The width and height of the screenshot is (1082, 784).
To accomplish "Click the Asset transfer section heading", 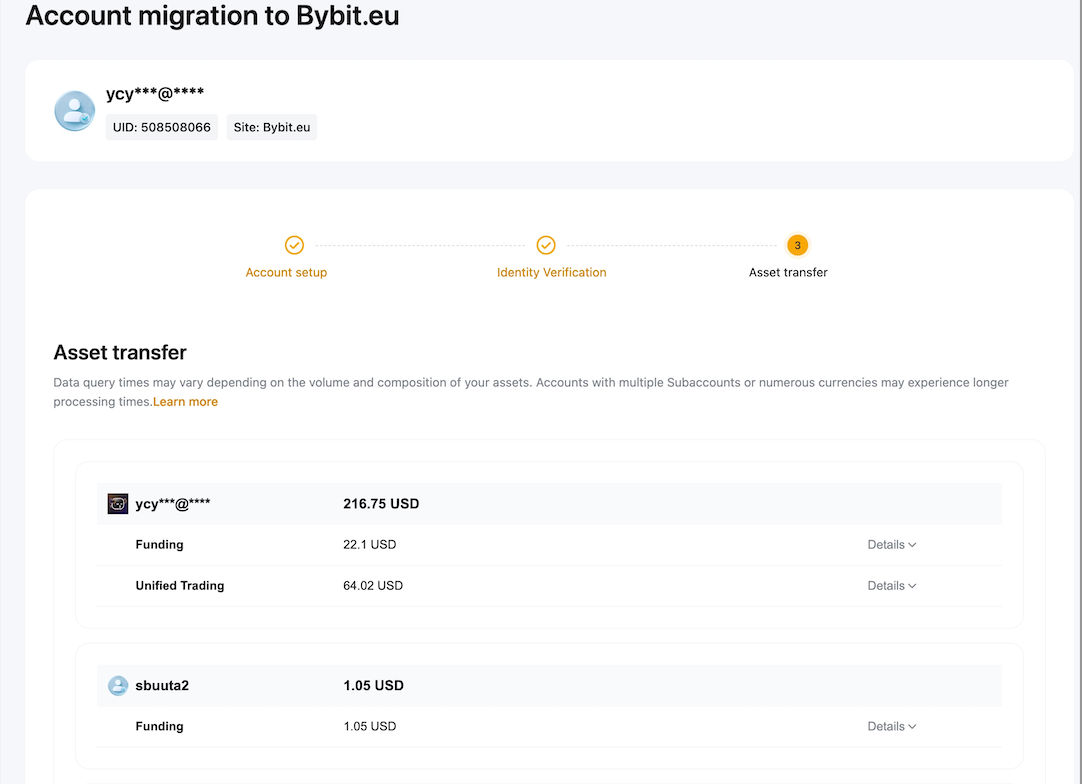I will click(x=120, y=352).
